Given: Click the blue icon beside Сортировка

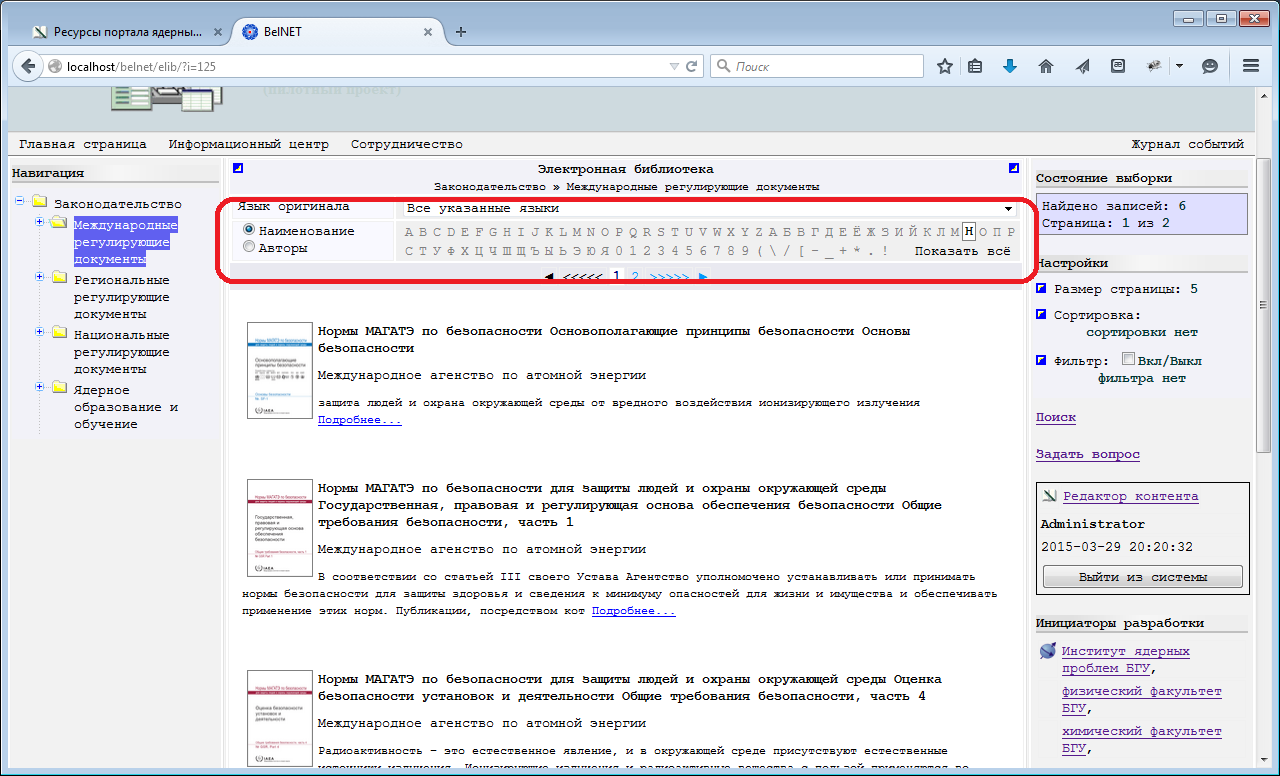Looking at the screenshot, I should [1042, 315].
